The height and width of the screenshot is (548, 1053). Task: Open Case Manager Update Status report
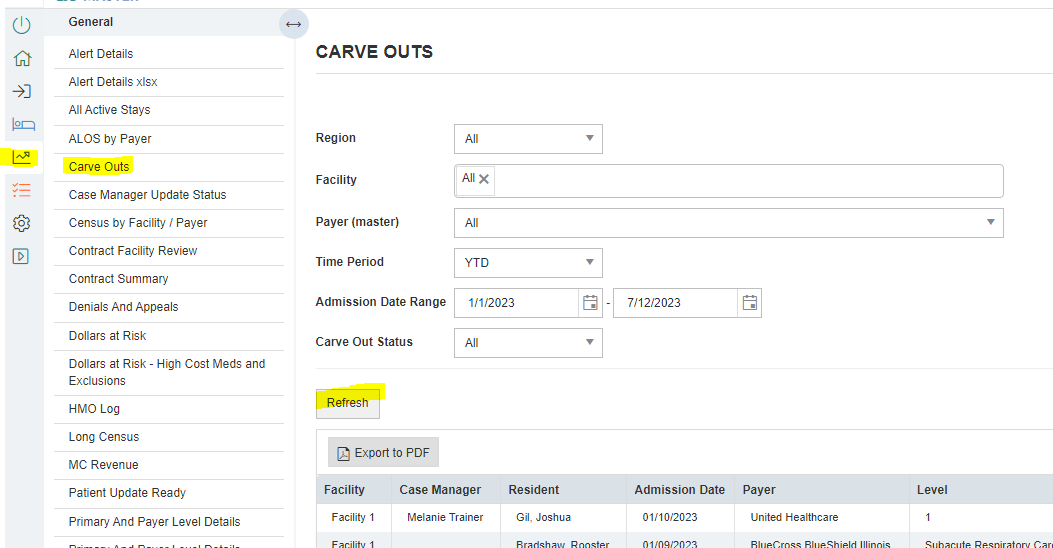coord(147,195)
